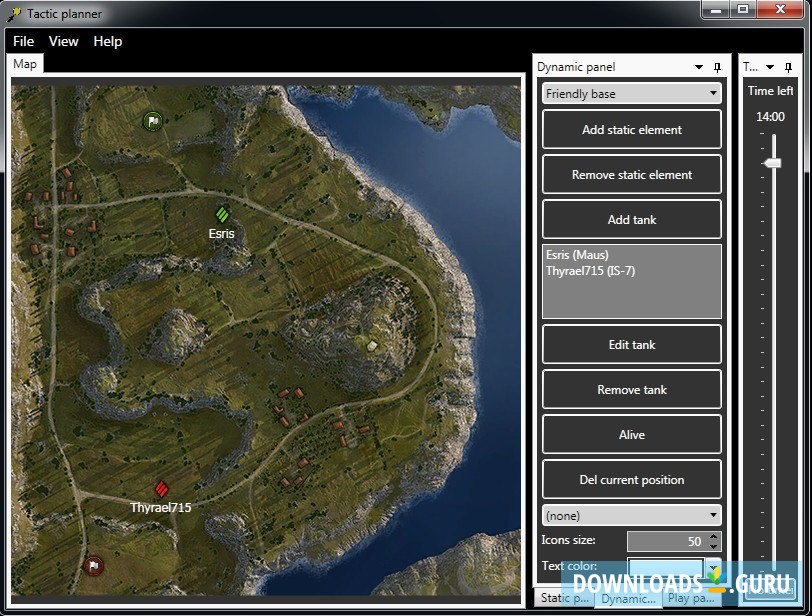Viewport: 812px width, 616px height.
Task: Select the red Thyrael715 tank marker
Action: point(161,489)
